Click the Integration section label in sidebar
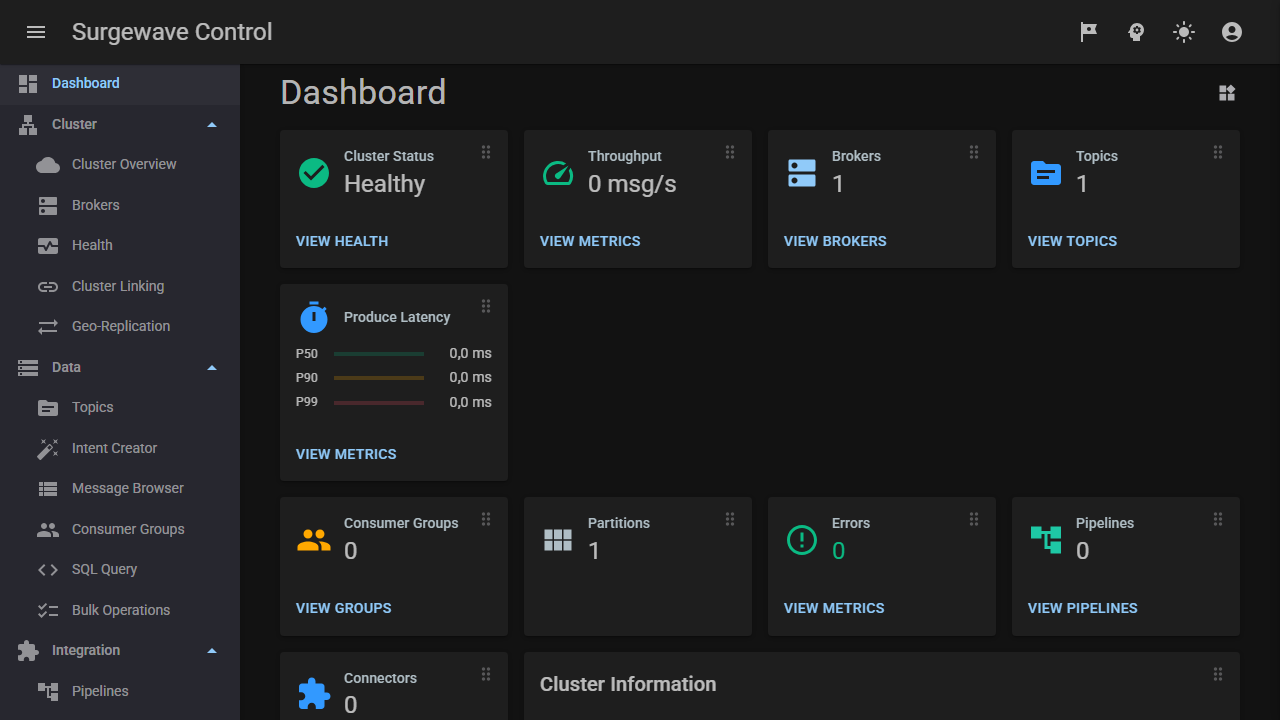The width and height of the screenshot is (1280, 720). (86, 651)
